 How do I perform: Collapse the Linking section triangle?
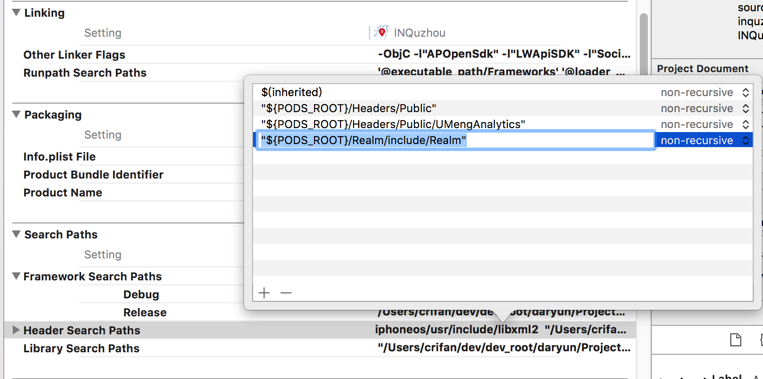[16, 12]
